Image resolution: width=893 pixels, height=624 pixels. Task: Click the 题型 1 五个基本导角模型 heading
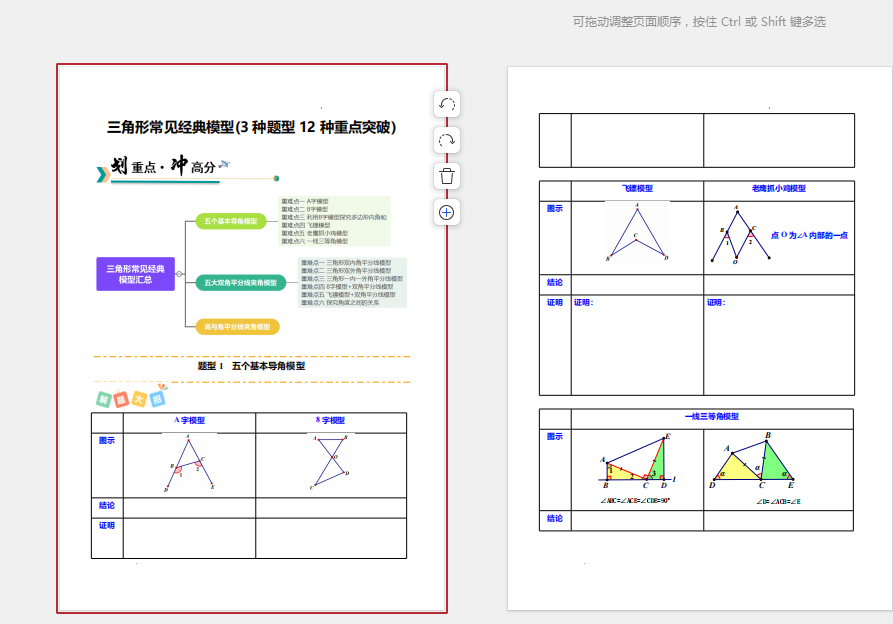(x=251, y=366)
